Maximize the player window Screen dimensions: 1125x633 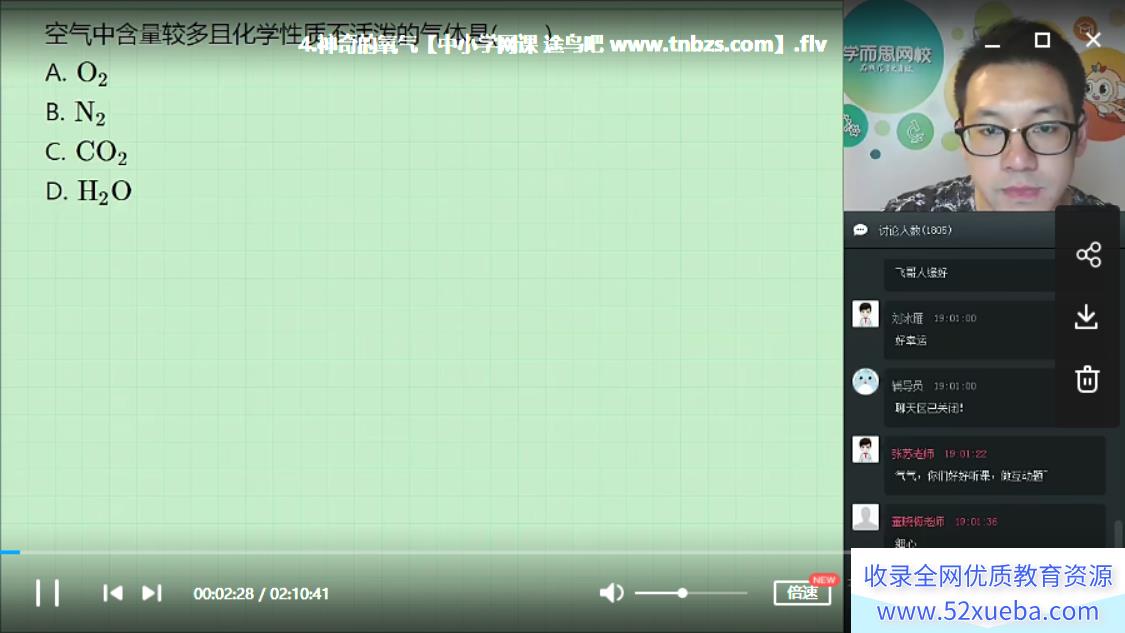coord(1042,40)
